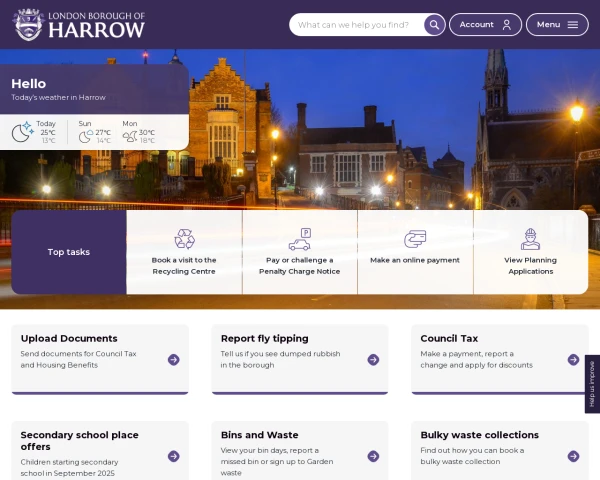This screenshot has height=480, width=600.
Task: Open View Planning Applications link
Action: (x=531, y=252)
